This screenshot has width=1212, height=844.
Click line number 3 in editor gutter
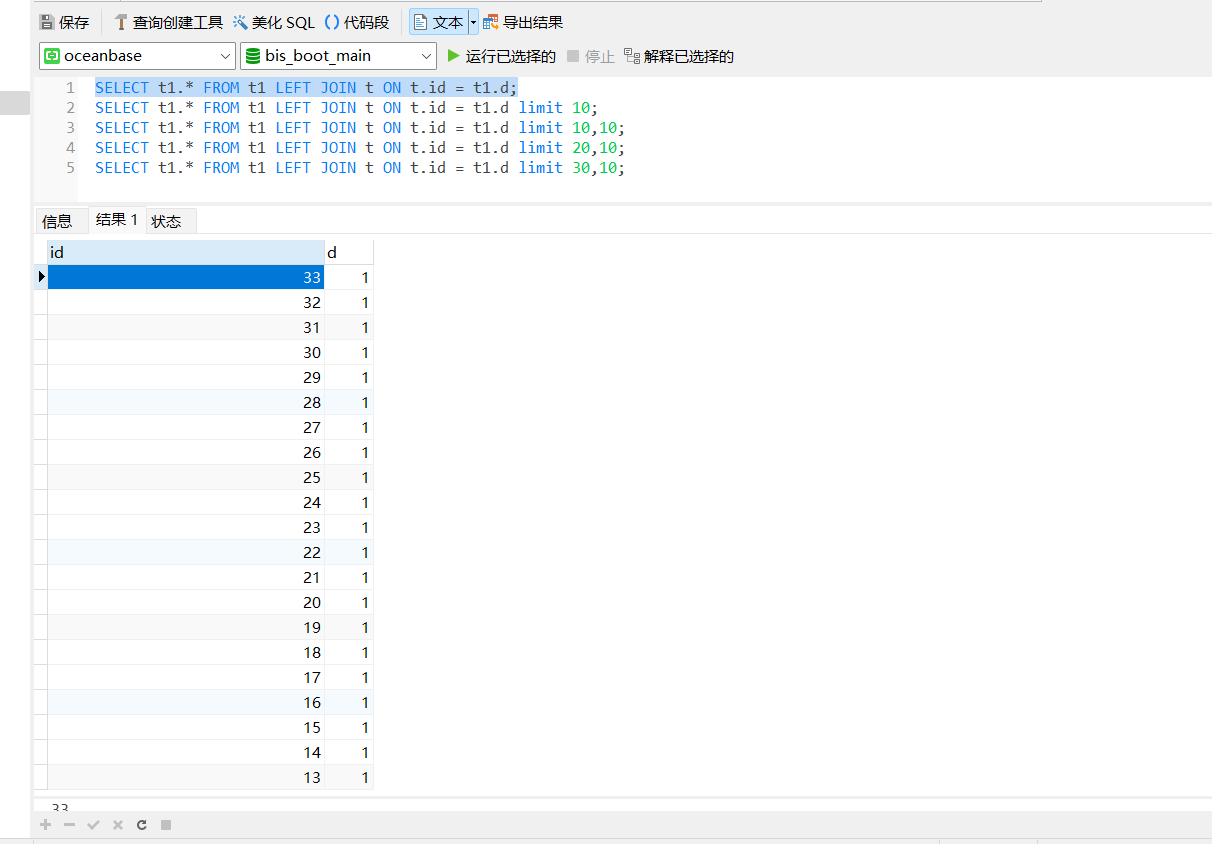70,128
